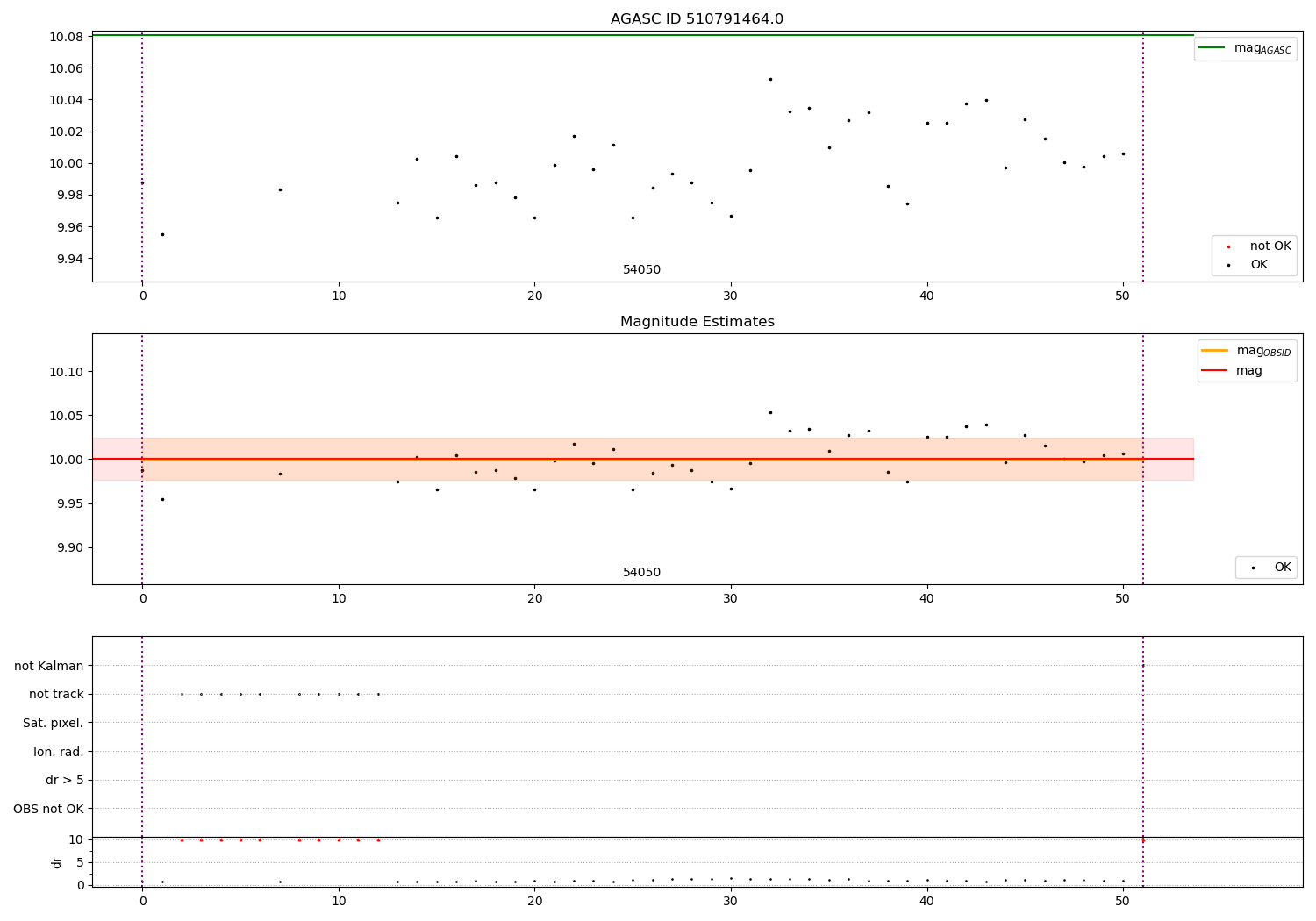Click the 'OBS not OK' axis label

point(48,809)
